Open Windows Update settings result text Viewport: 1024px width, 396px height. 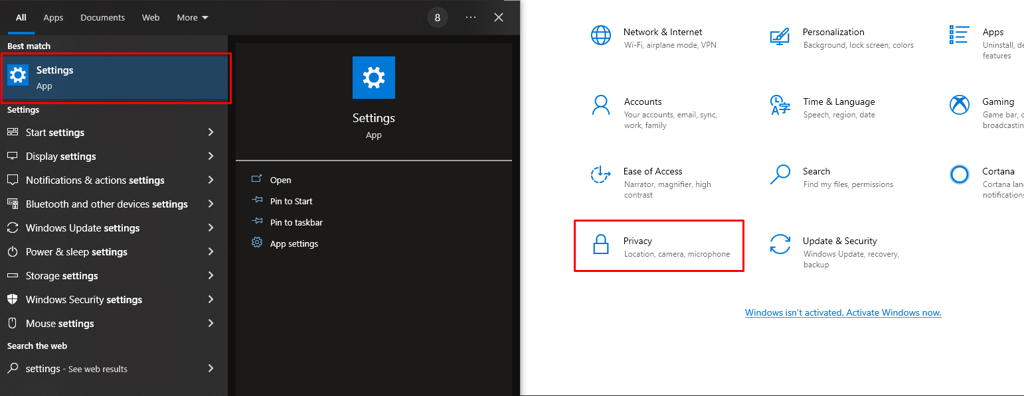(83, 228)
